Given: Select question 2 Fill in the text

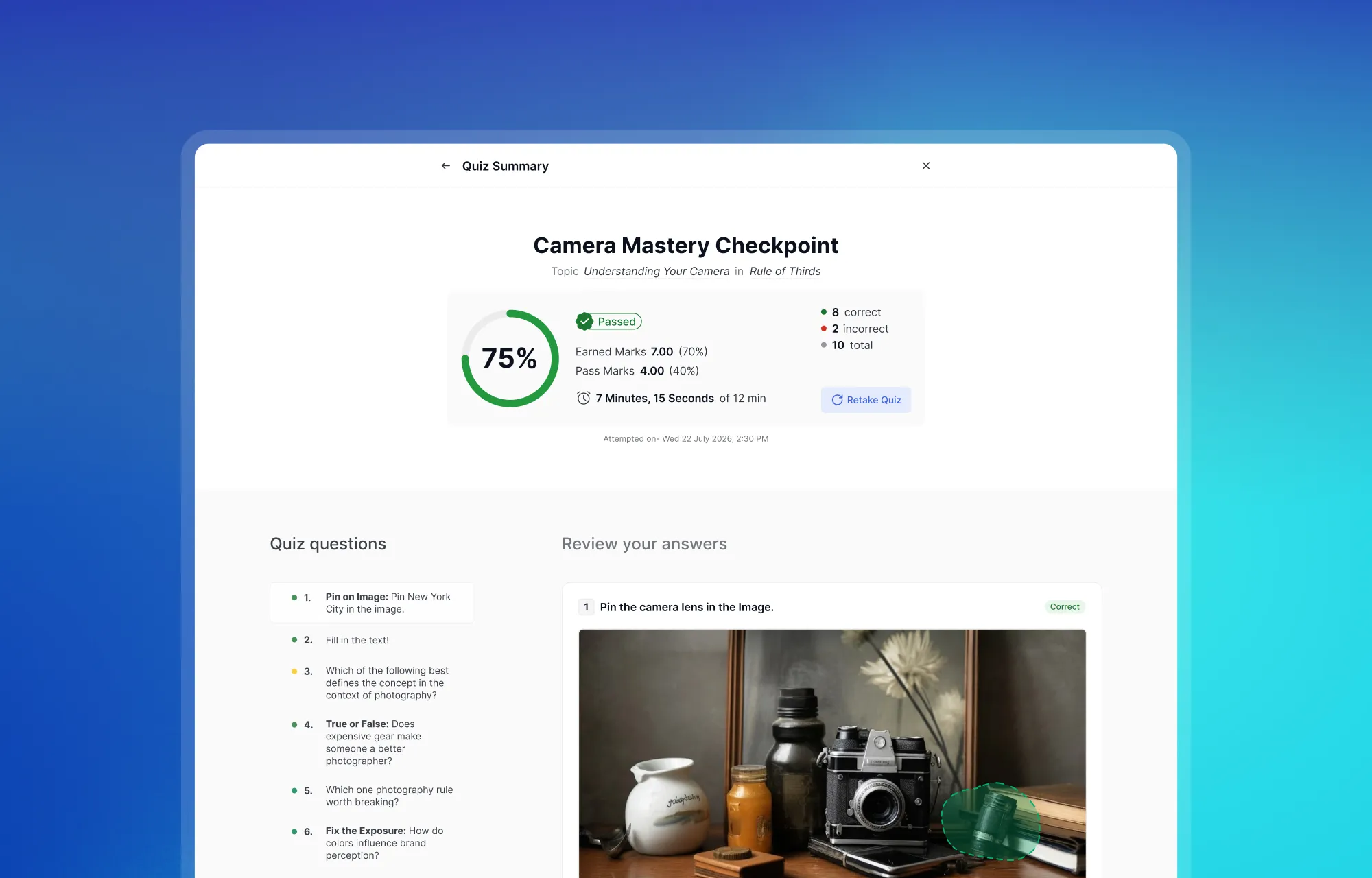Looking at the screenshot, I should point(372,640).
